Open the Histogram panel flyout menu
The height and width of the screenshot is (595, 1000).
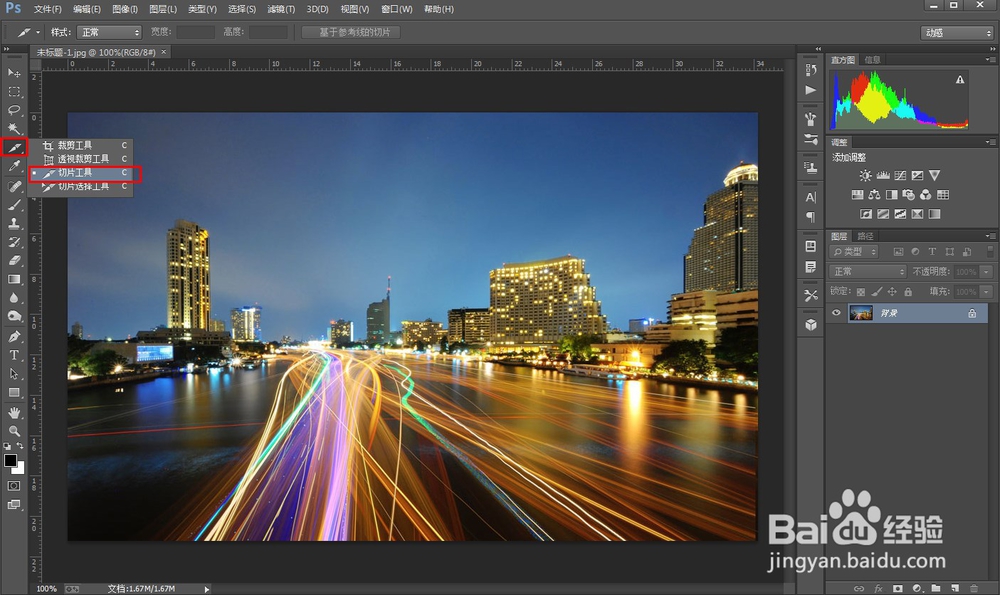tap(990, 59)
